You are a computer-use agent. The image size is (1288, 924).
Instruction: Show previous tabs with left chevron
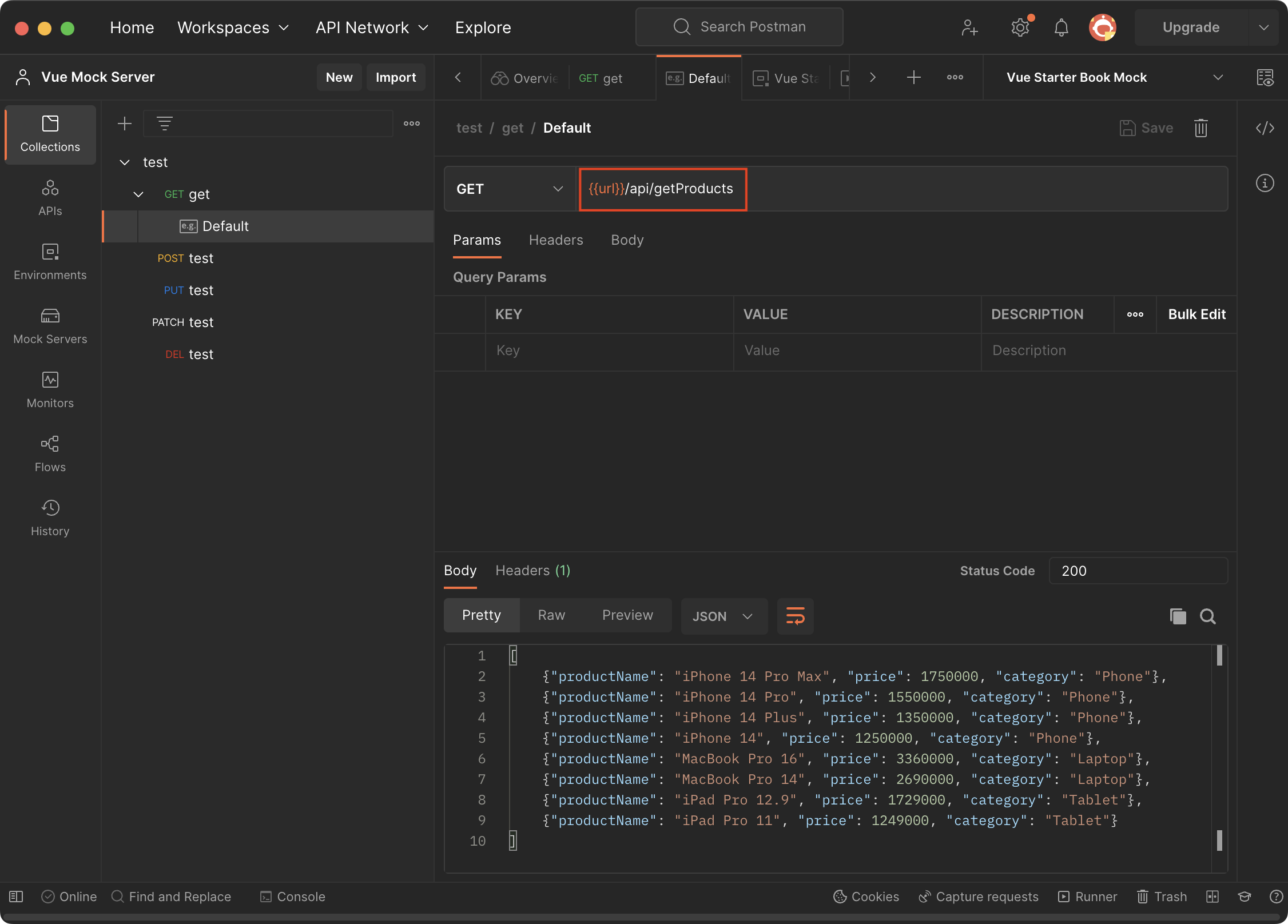(x=458, y=77)
